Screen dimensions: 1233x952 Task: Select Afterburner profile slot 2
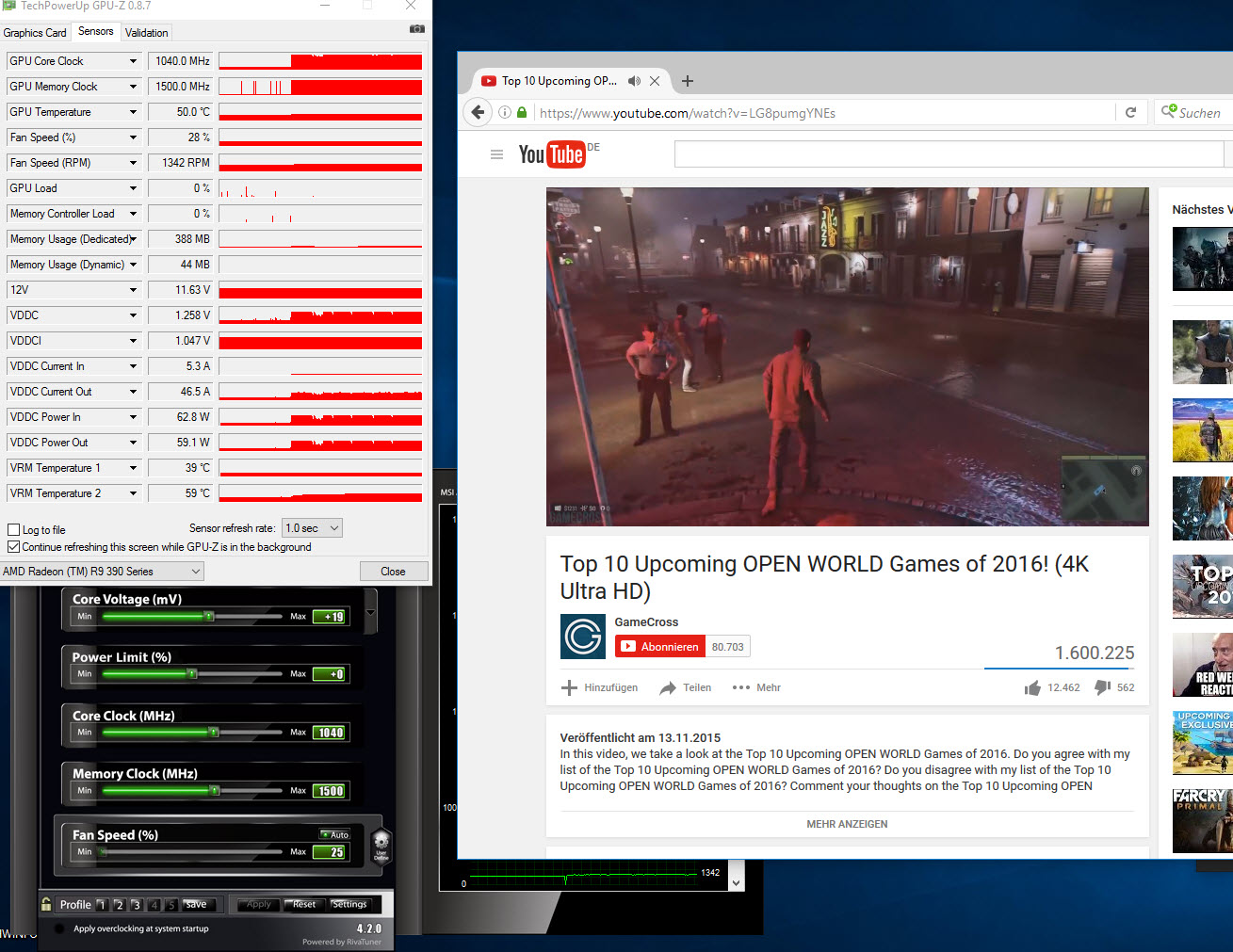coord(119,905)
